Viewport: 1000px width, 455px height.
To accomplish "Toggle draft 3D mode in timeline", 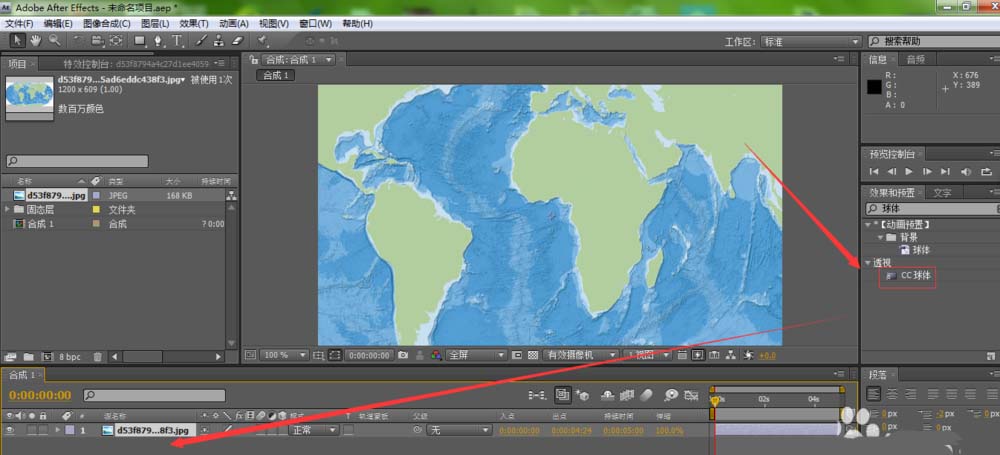I will 582,395.
